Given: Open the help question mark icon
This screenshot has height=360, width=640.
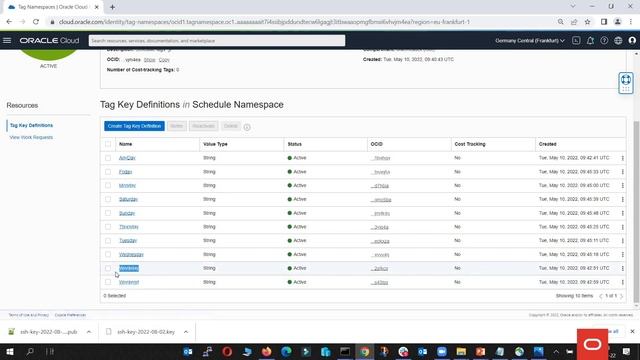Looking at the screenshot, I should click(604, 40).
